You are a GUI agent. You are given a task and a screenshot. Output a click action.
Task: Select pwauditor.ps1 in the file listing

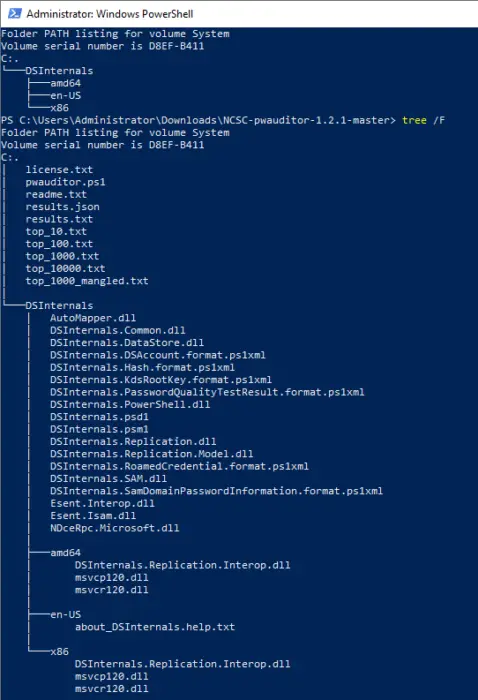coord(66,182)
